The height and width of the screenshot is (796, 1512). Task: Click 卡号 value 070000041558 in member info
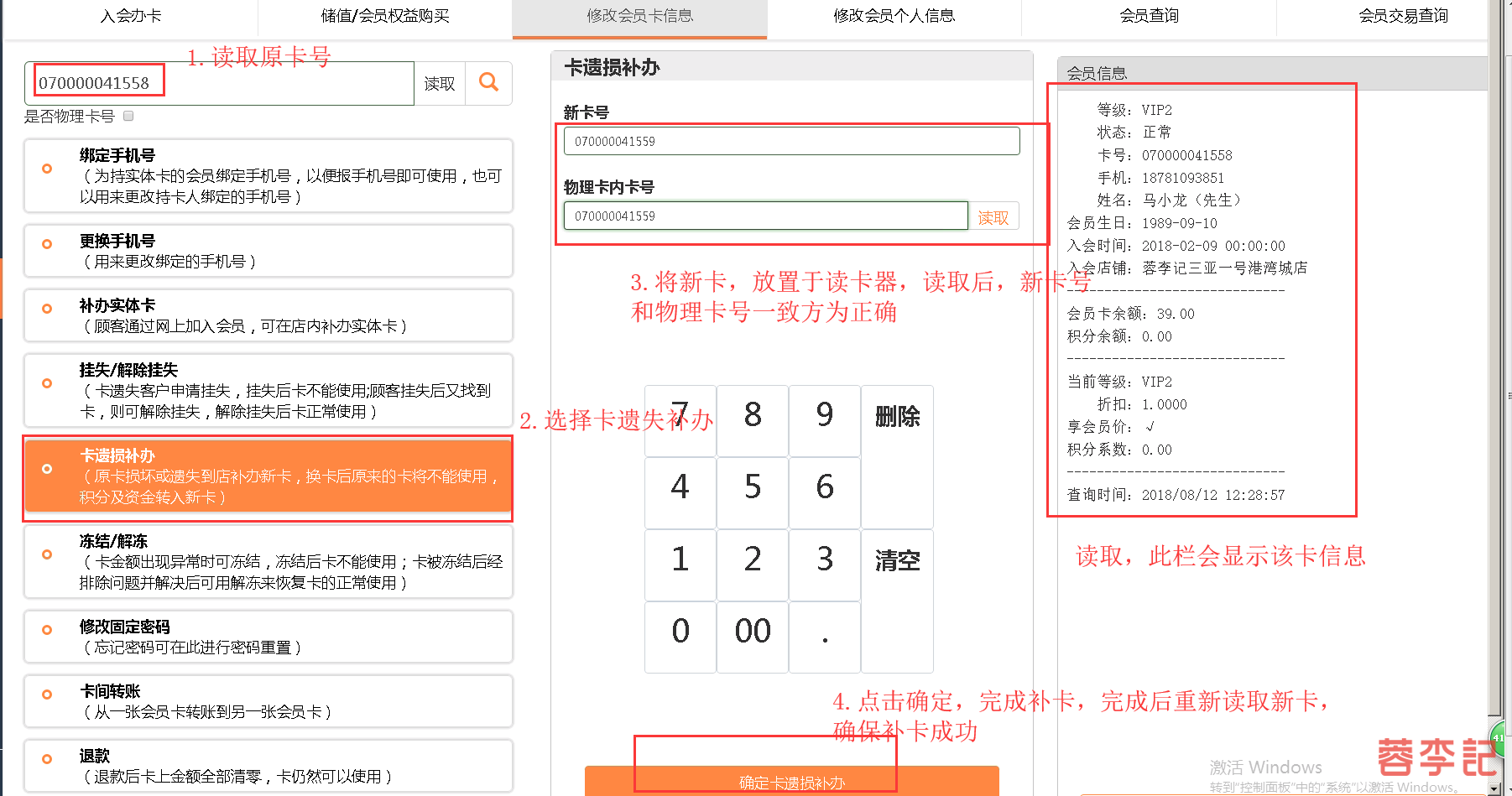[x=1186, y=155]
